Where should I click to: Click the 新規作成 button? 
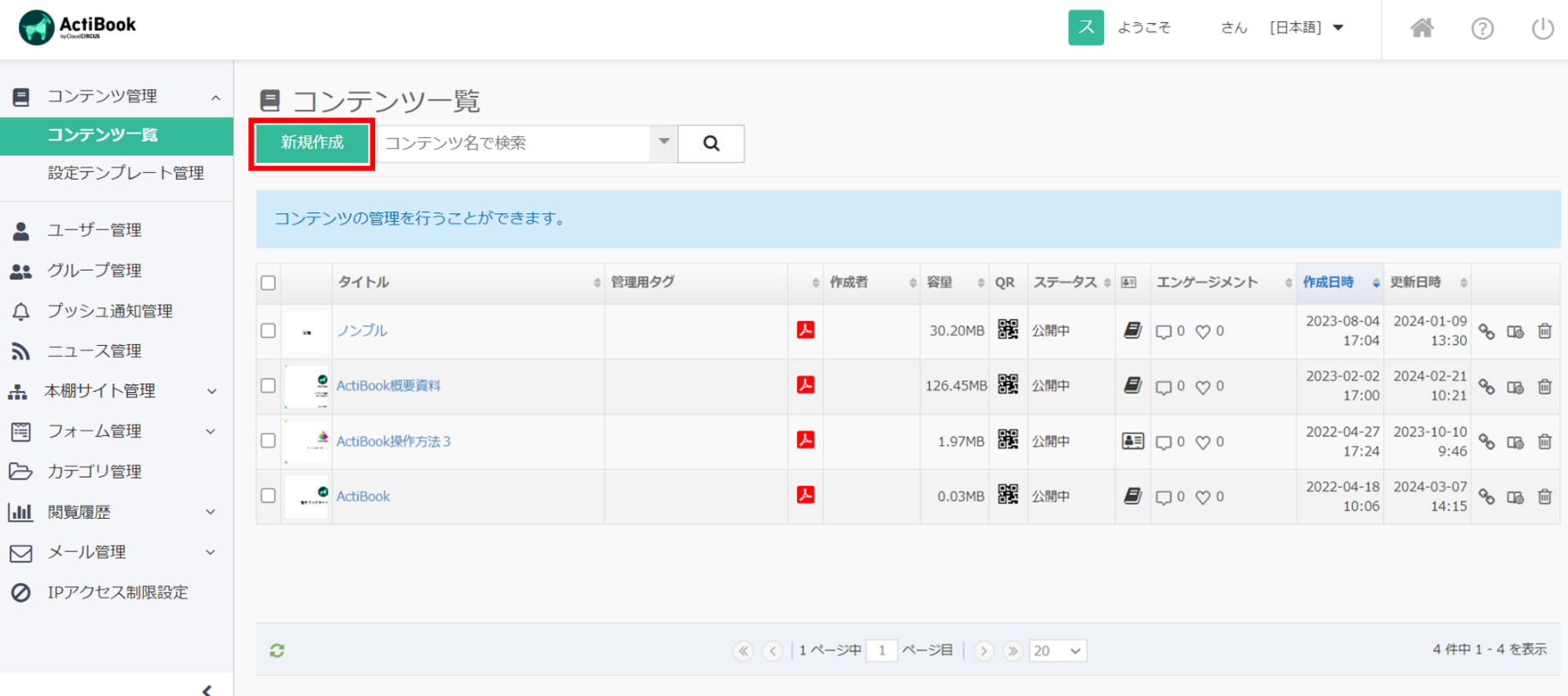(x=312, y=143)
